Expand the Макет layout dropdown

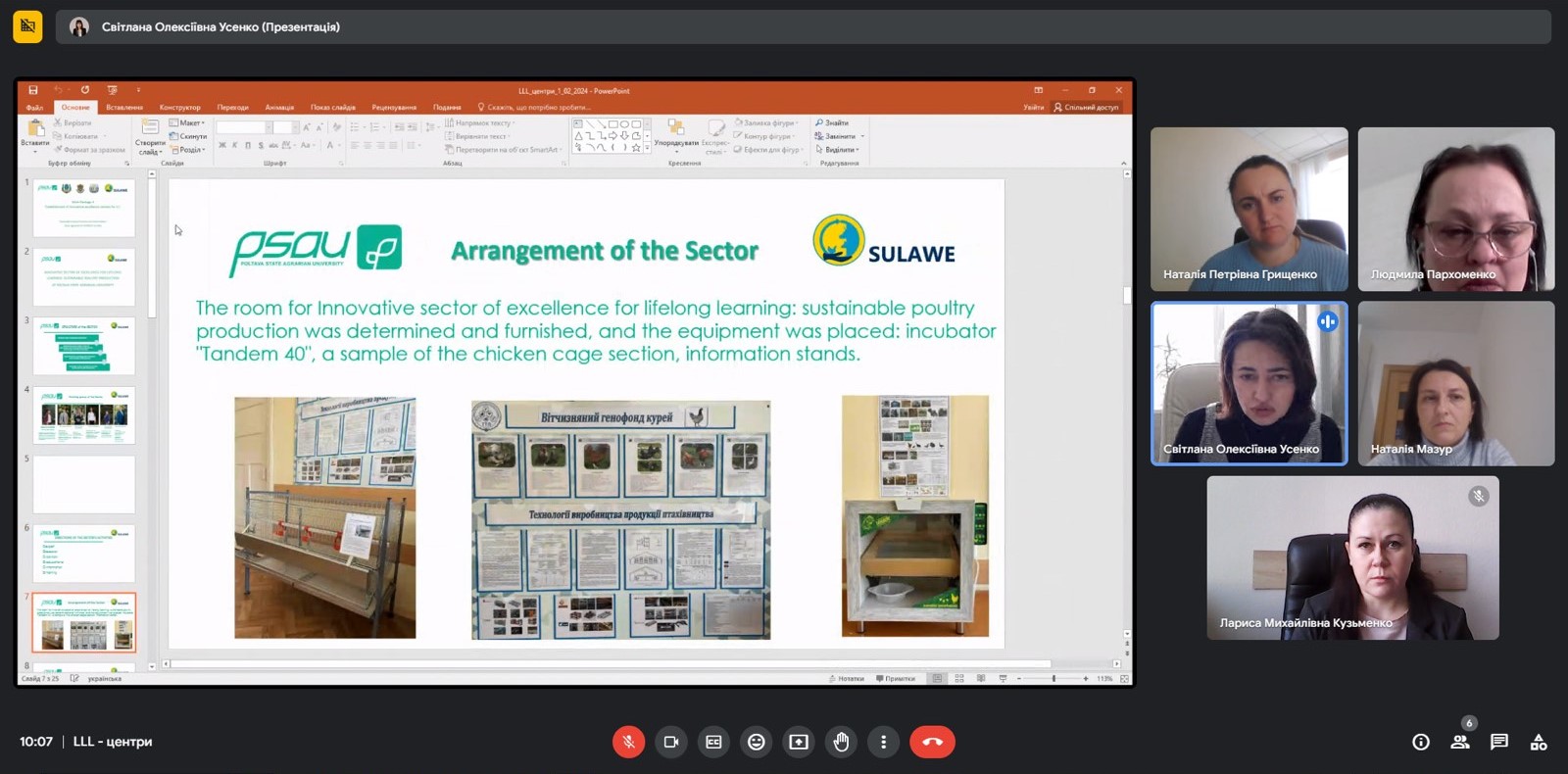186,123
